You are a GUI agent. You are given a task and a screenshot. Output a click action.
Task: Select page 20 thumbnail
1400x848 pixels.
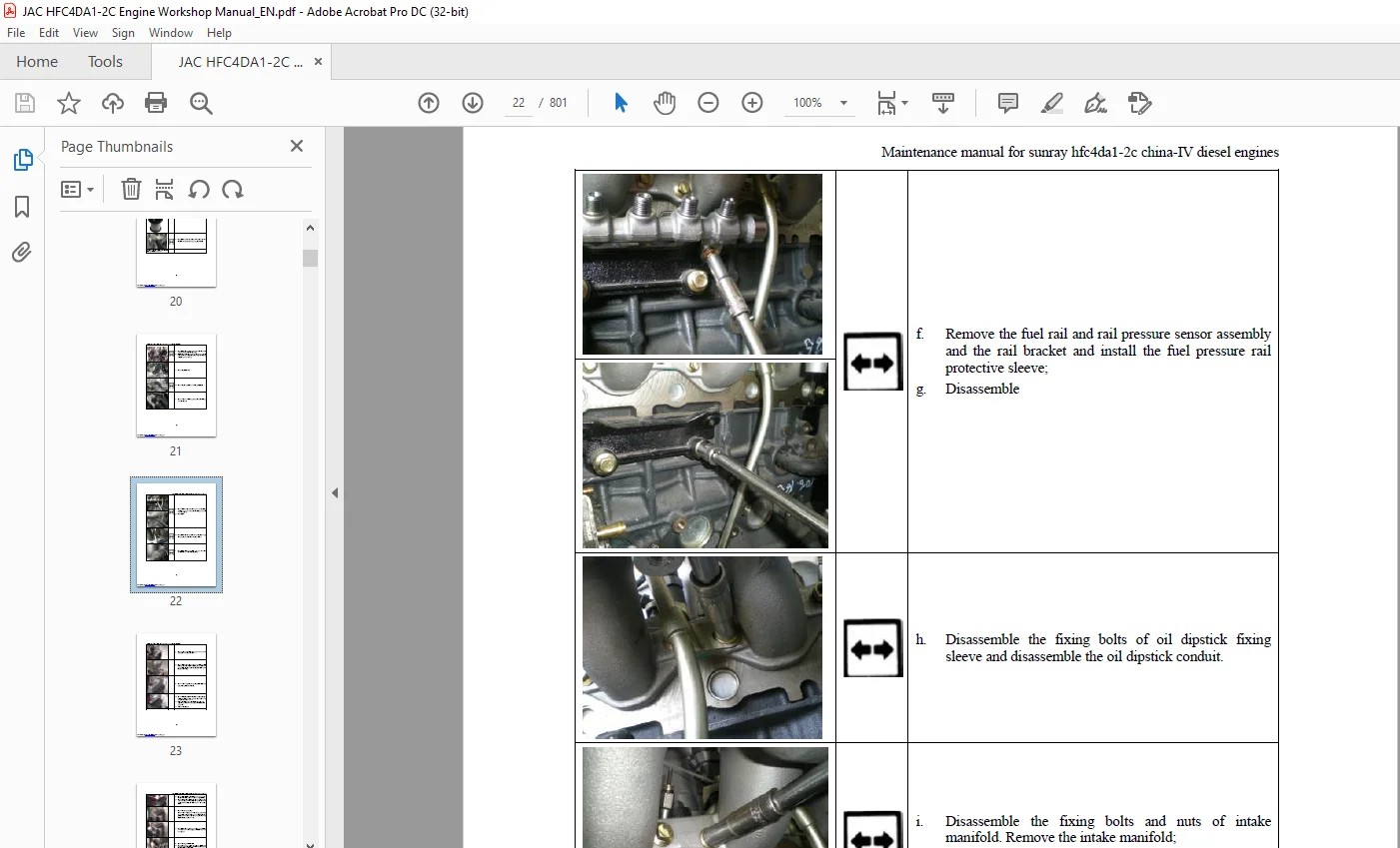176,254
